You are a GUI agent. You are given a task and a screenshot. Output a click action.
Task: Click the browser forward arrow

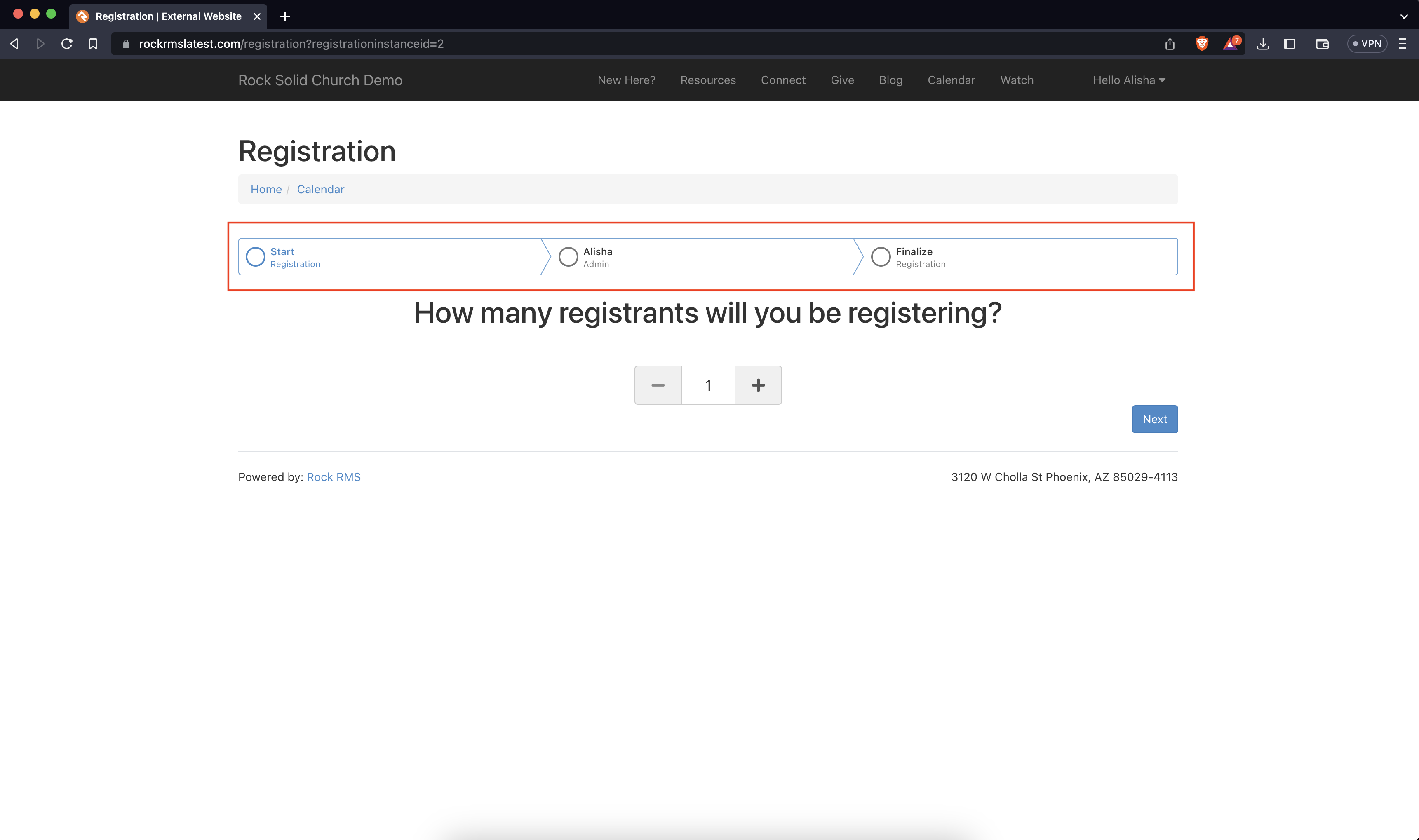pos(40,44)
